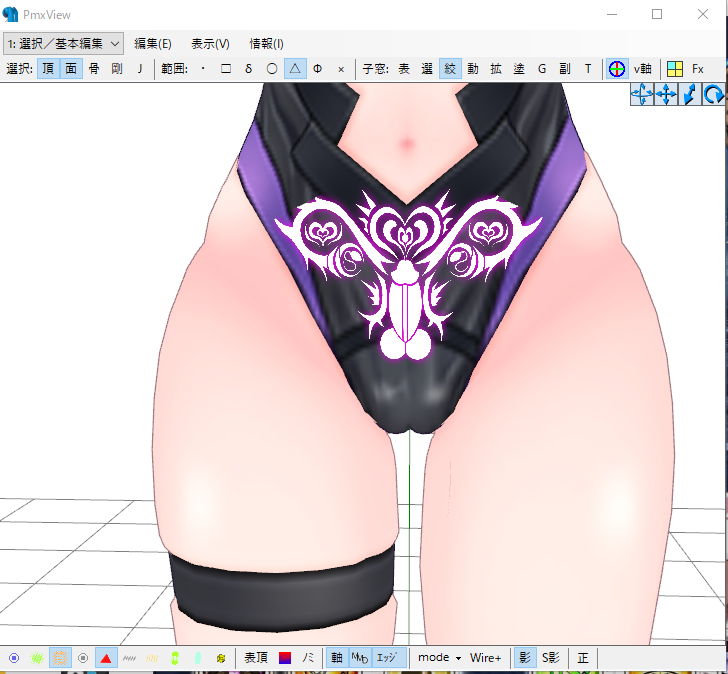Toggle rigid body selection (剛)
The width and height of the screenshot is (728, 674).
[117, 69]
